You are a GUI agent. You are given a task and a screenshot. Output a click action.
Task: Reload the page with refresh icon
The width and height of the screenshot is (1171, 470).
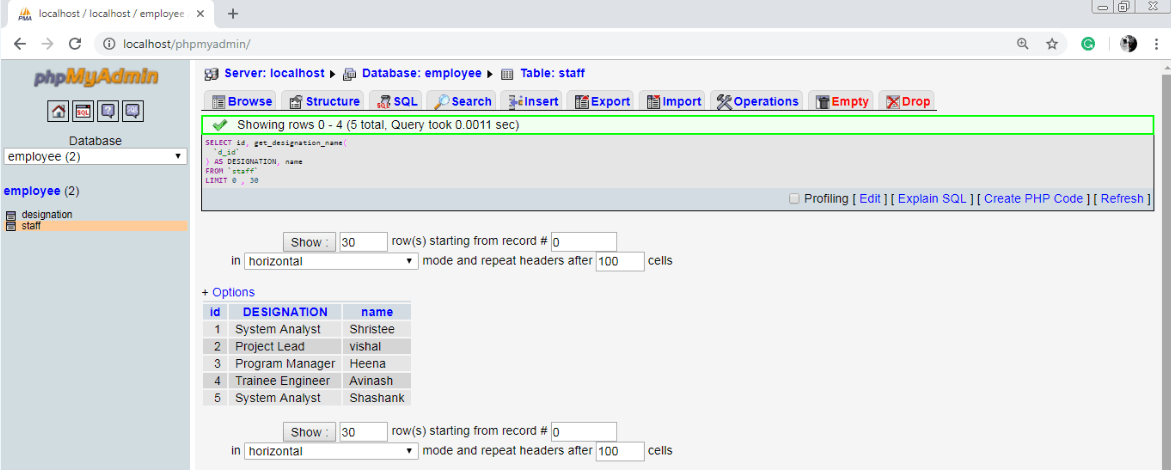coord(75,44)
